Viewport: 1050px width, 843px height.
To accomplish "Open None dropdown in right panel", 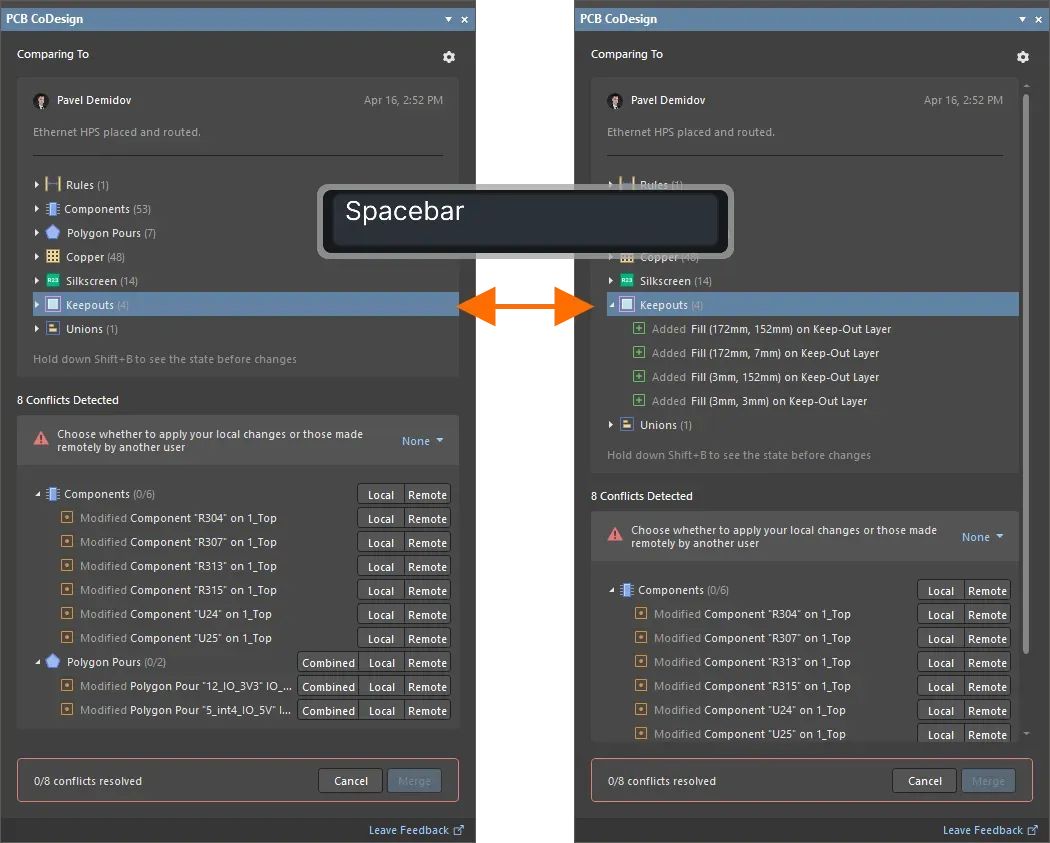I will point(982,536).
